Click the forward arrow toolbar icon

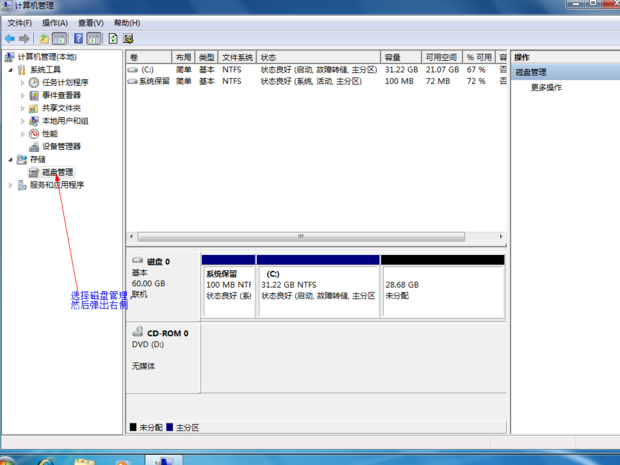pyautogui.click(x=24, y=38)
